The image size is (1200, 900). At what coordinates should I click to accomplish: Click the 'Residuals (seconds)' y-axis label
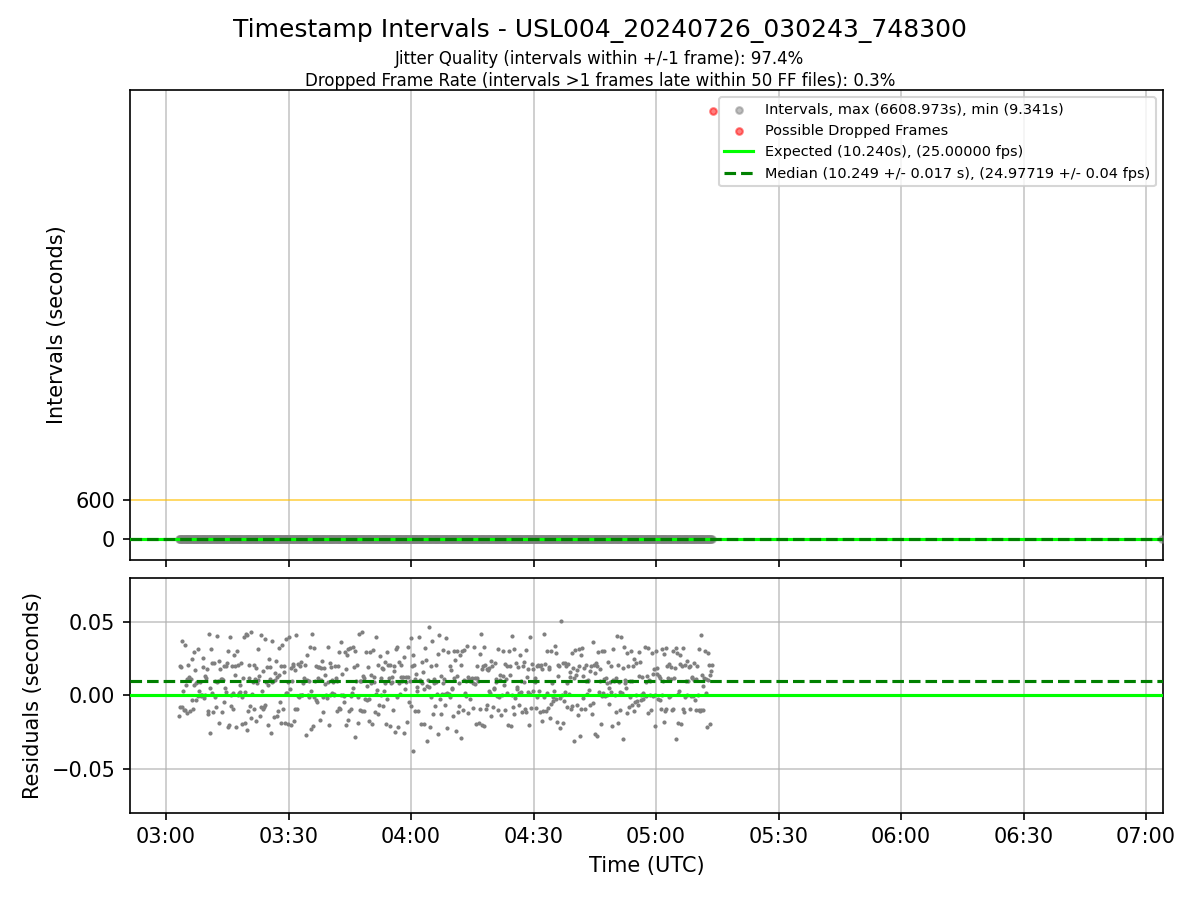(32, 696)
